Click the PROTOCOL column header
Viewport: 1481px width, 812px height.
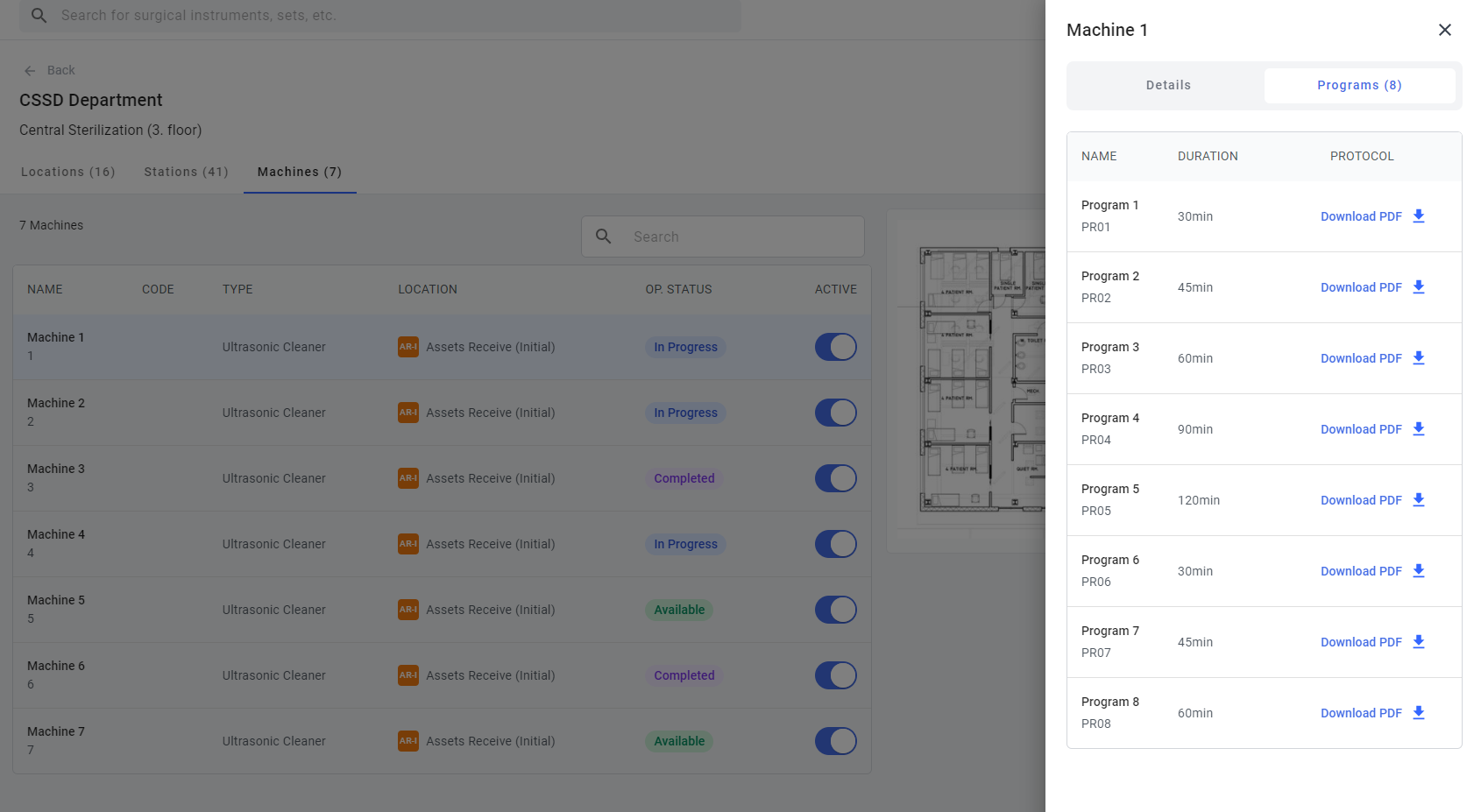coord(1362,156)
